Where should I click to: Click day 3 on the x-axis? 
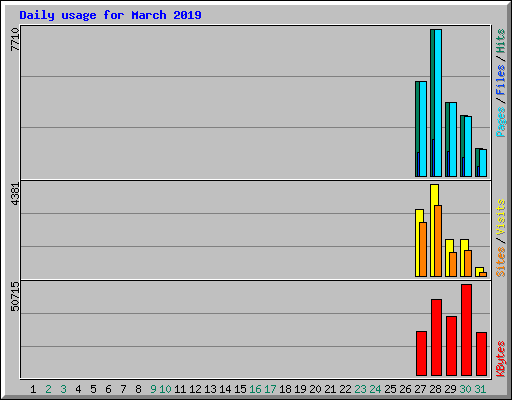click(x=63, y=389)
